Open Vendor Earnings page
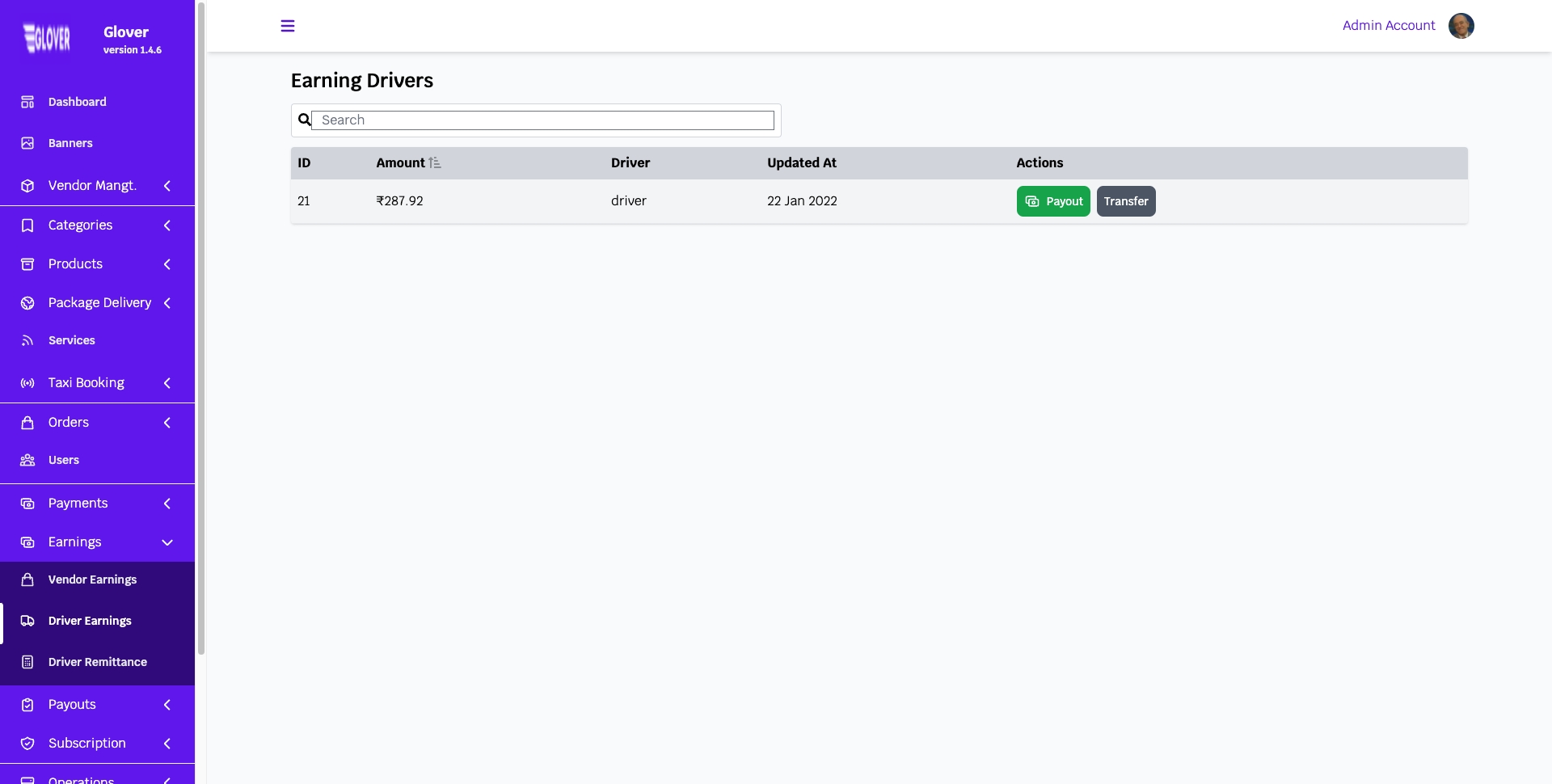 coord(92,580)
